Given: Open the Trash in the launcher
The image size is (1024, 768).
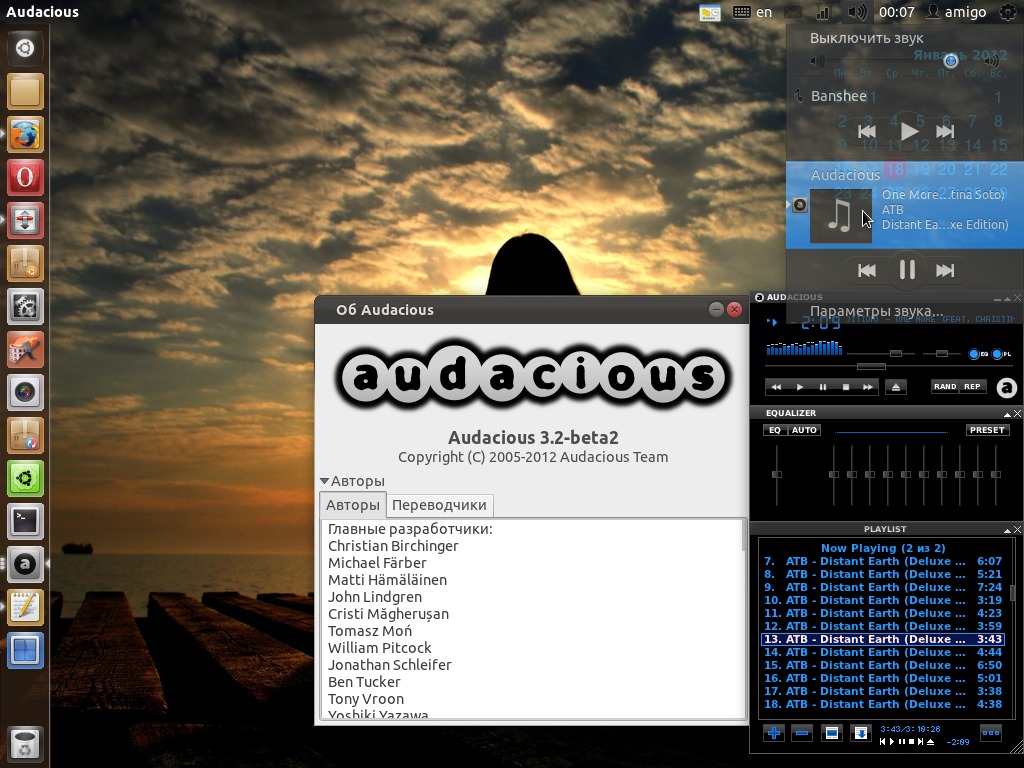Looking at the screenshot, I should click(25, 743).
